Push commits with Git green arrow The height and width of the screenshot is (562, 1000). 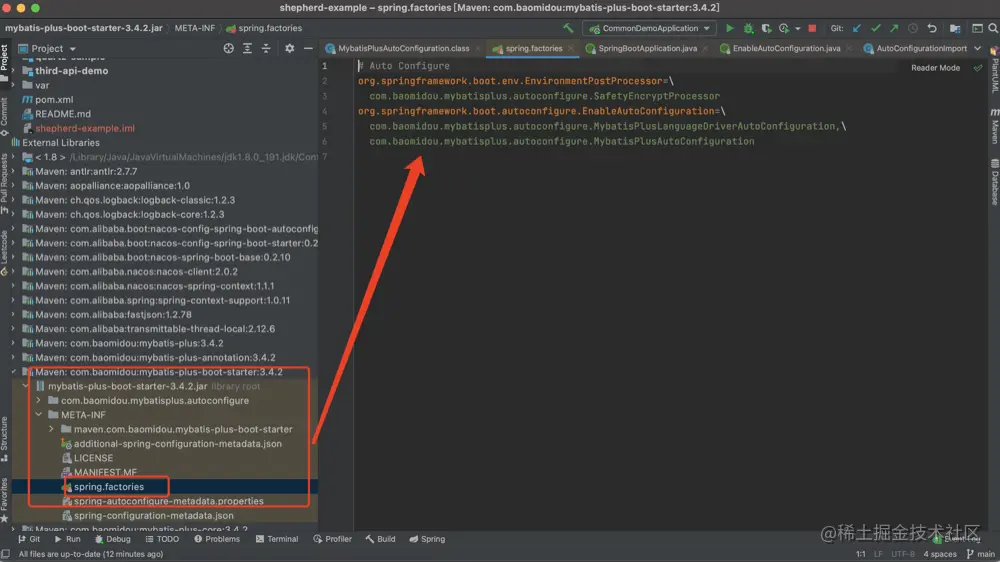(894, 28)
